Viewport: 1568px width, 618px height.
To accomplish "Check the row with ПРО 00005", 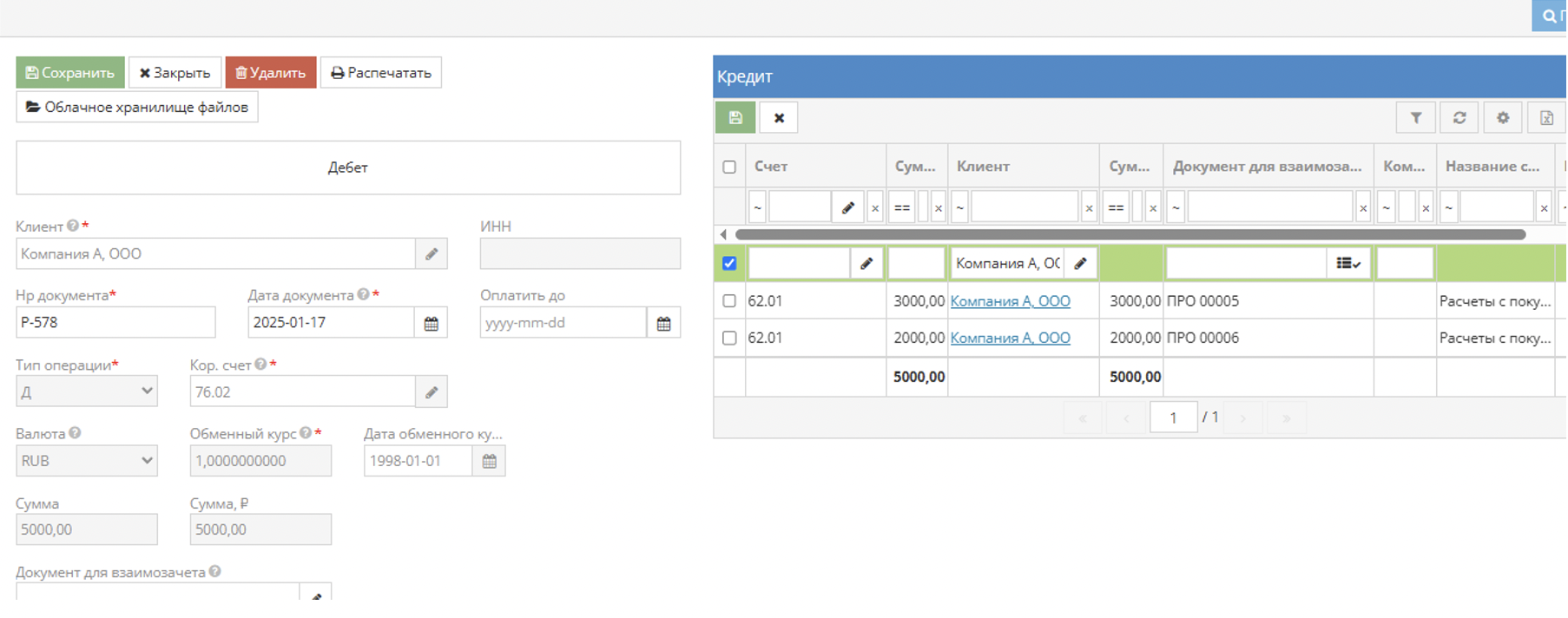I will [729, 301].
